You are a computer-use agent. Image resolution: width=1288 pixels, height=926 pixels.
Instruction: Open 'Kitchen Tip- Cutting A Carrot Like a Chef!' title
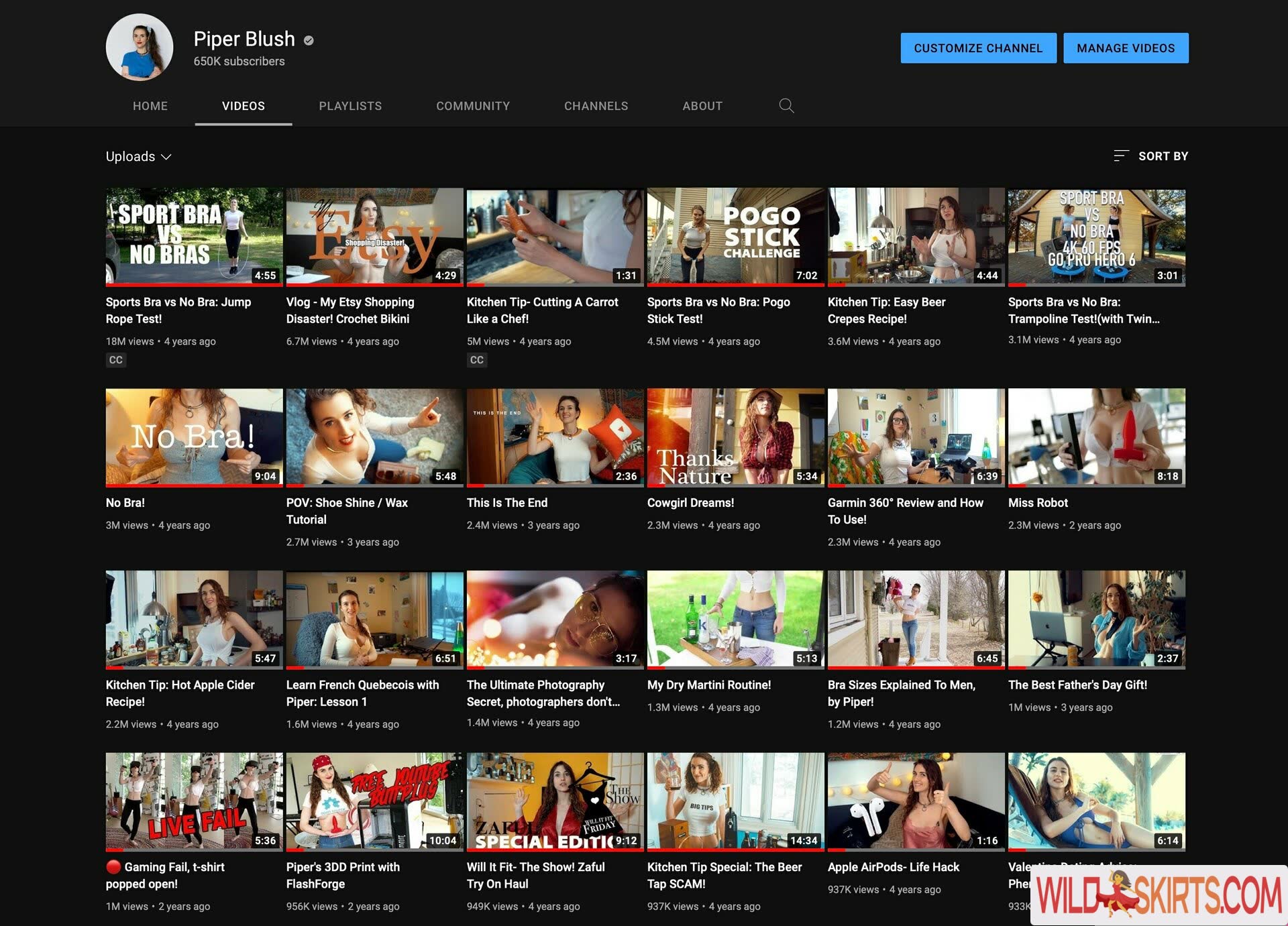(x=543, y=310)
